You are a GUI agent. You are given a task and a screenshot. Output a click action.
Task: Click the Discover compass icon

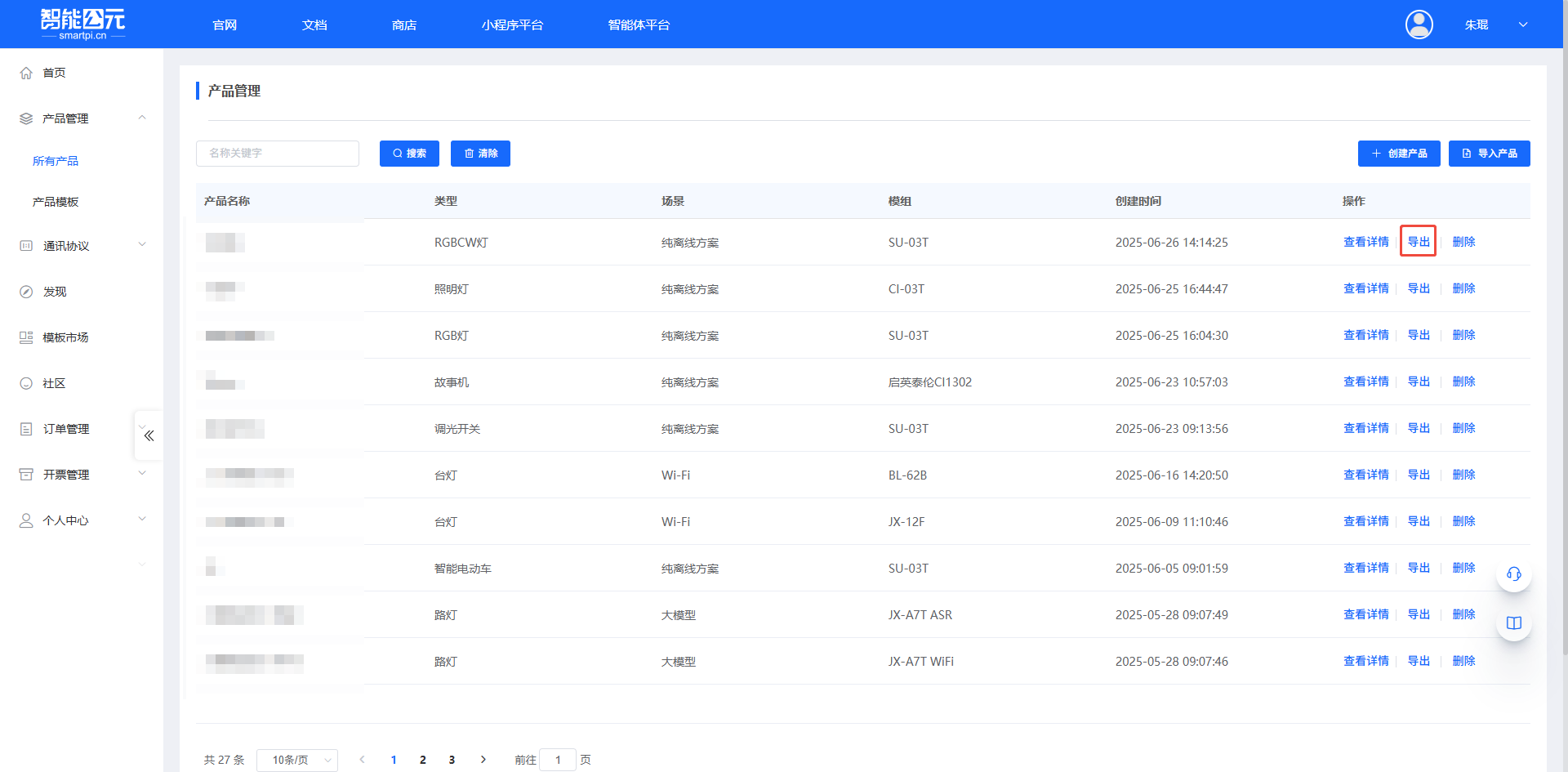(26, 292)
